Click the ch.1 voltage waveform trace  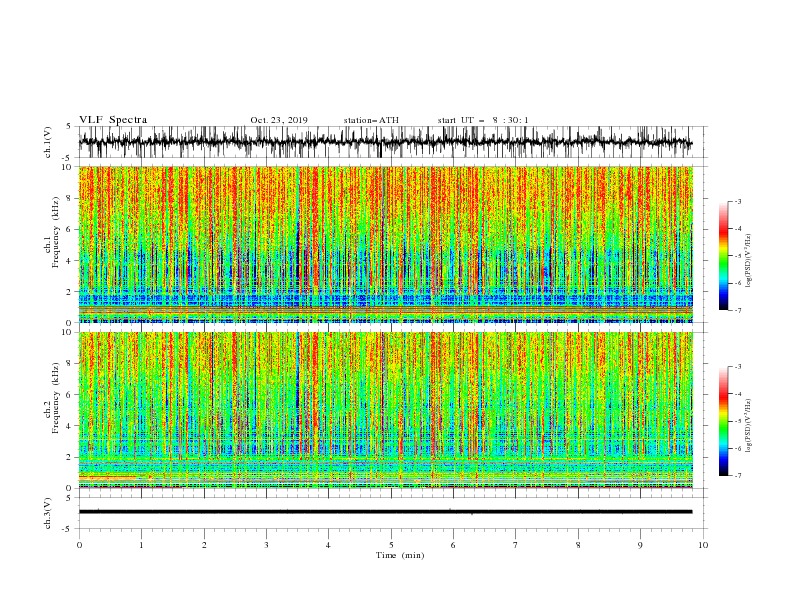(x=385, y=142)
